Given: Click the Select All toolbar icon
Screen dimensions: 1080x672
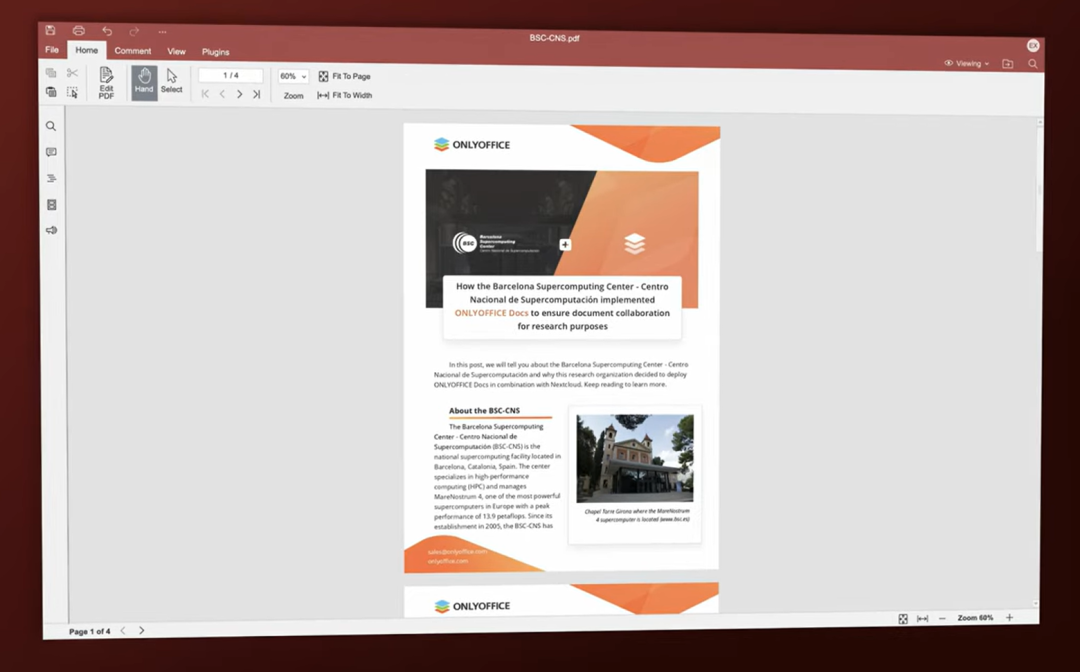Looking at the screenshot, I should coord(72,92).
